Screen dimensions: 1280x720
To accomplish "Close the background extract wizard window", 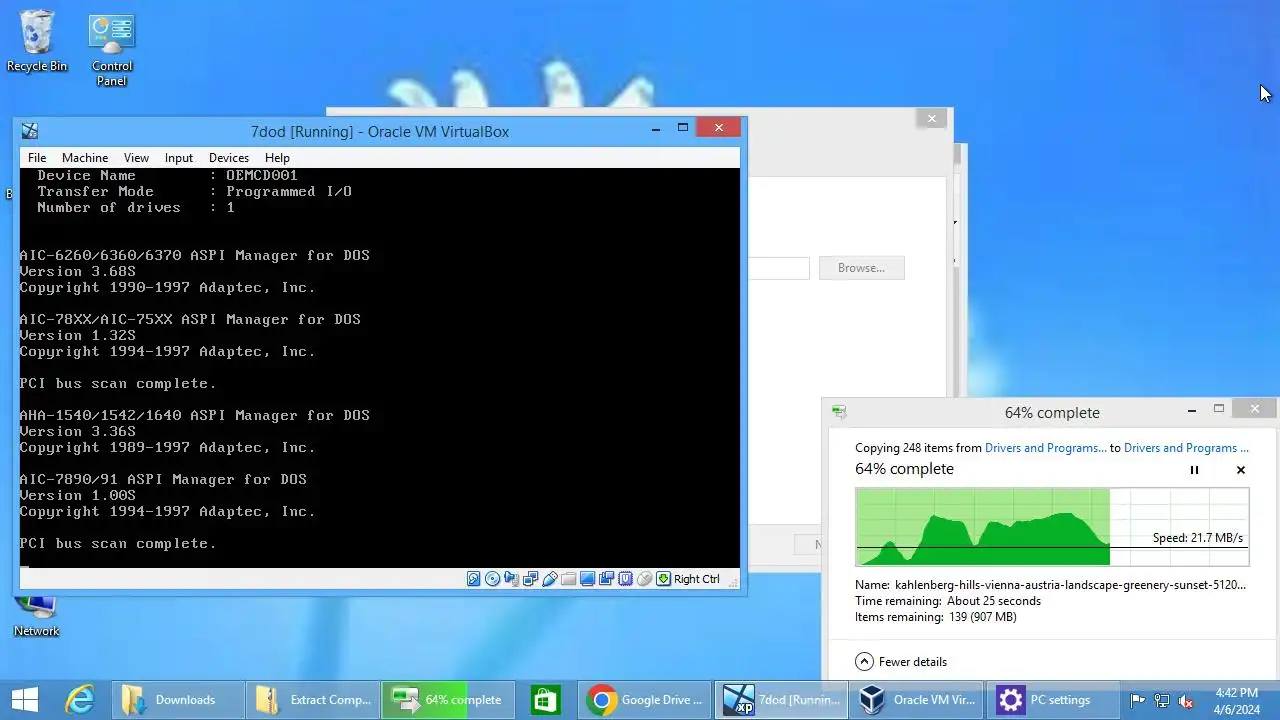I will point(932,118).
